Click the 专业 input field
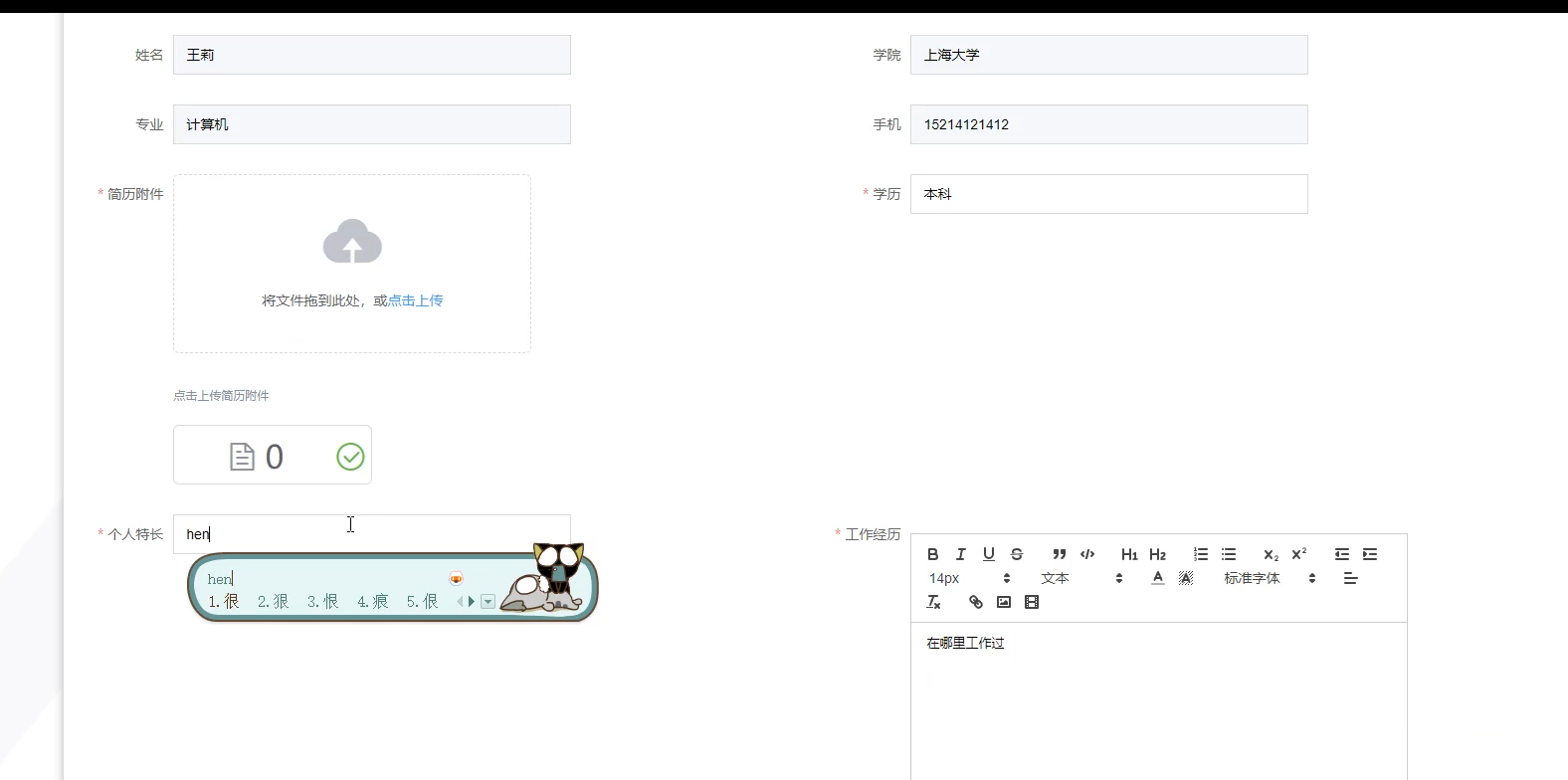The image size is (1568, 780). tap(372, 124)
